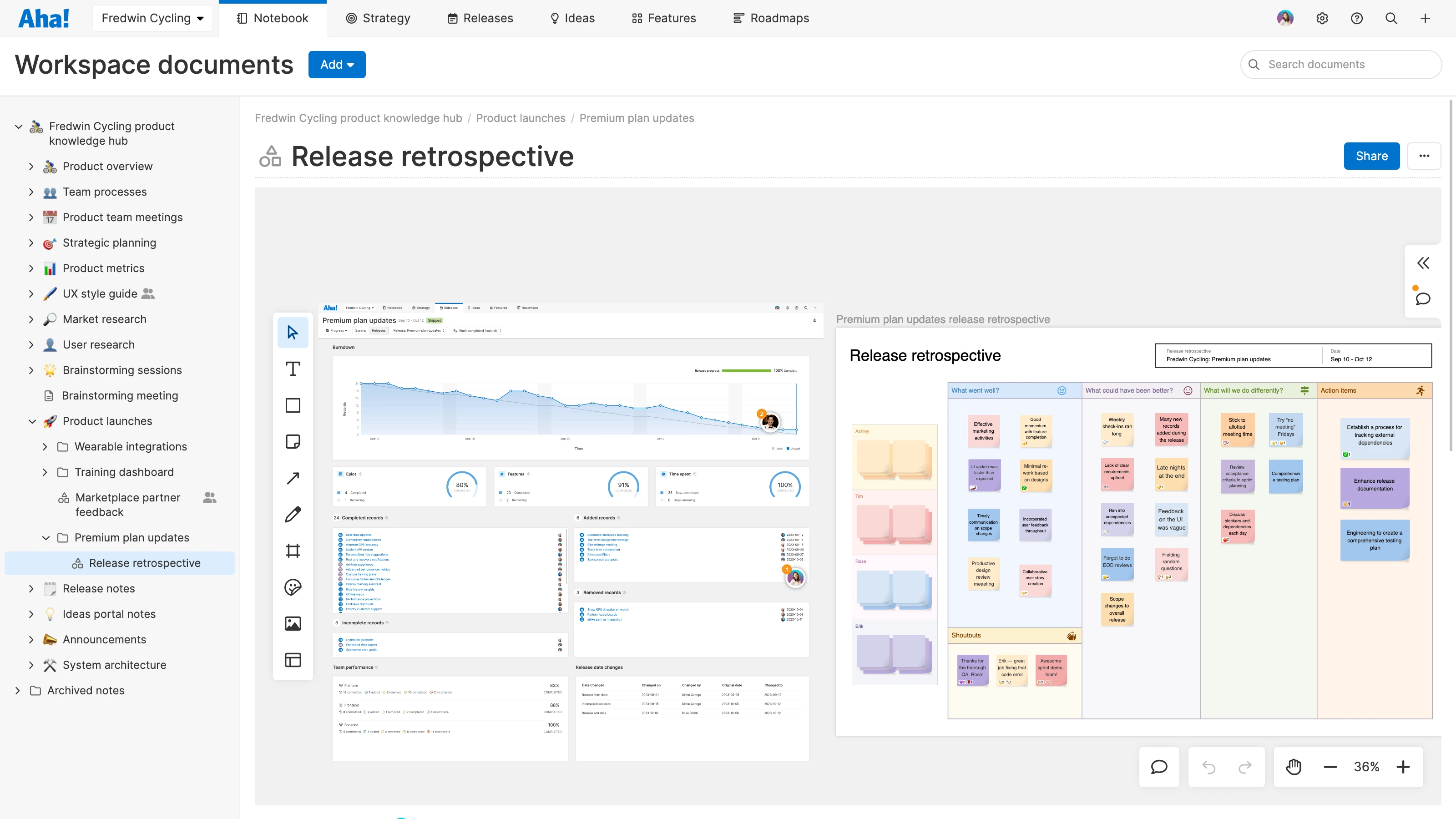This screenshot has height=819, width=1456.
Task: Select the arrow connector tool
Action: (x=293, y=478)
